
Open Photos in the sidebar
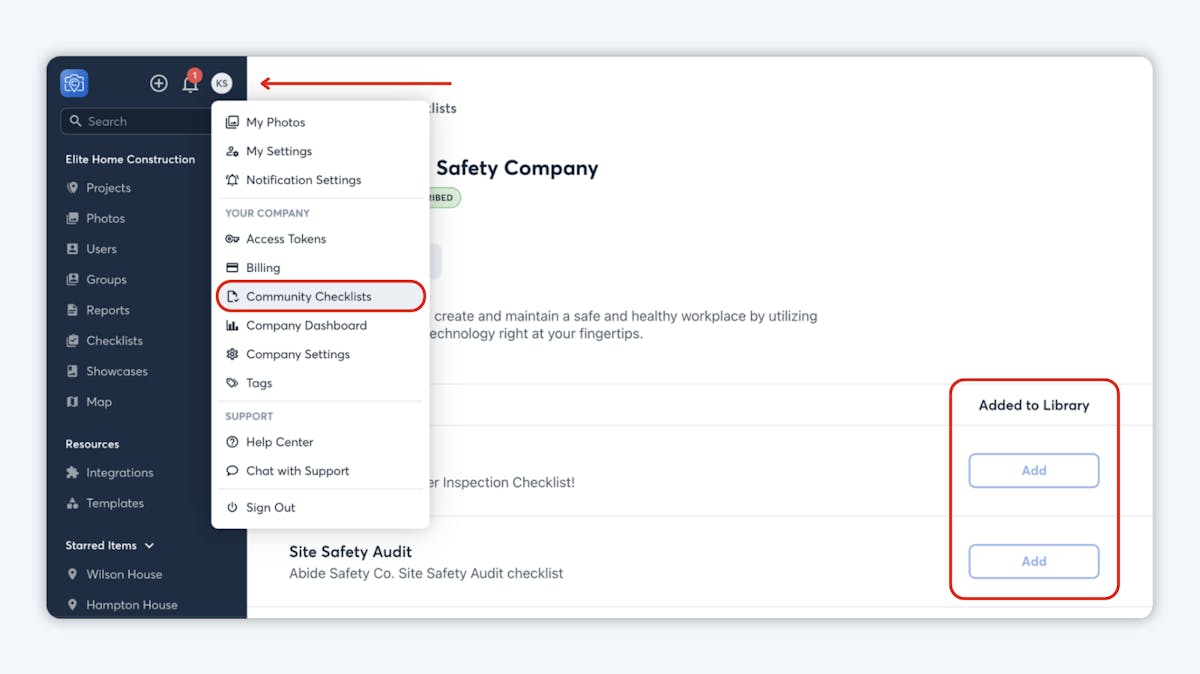click(x=105, y=218)
